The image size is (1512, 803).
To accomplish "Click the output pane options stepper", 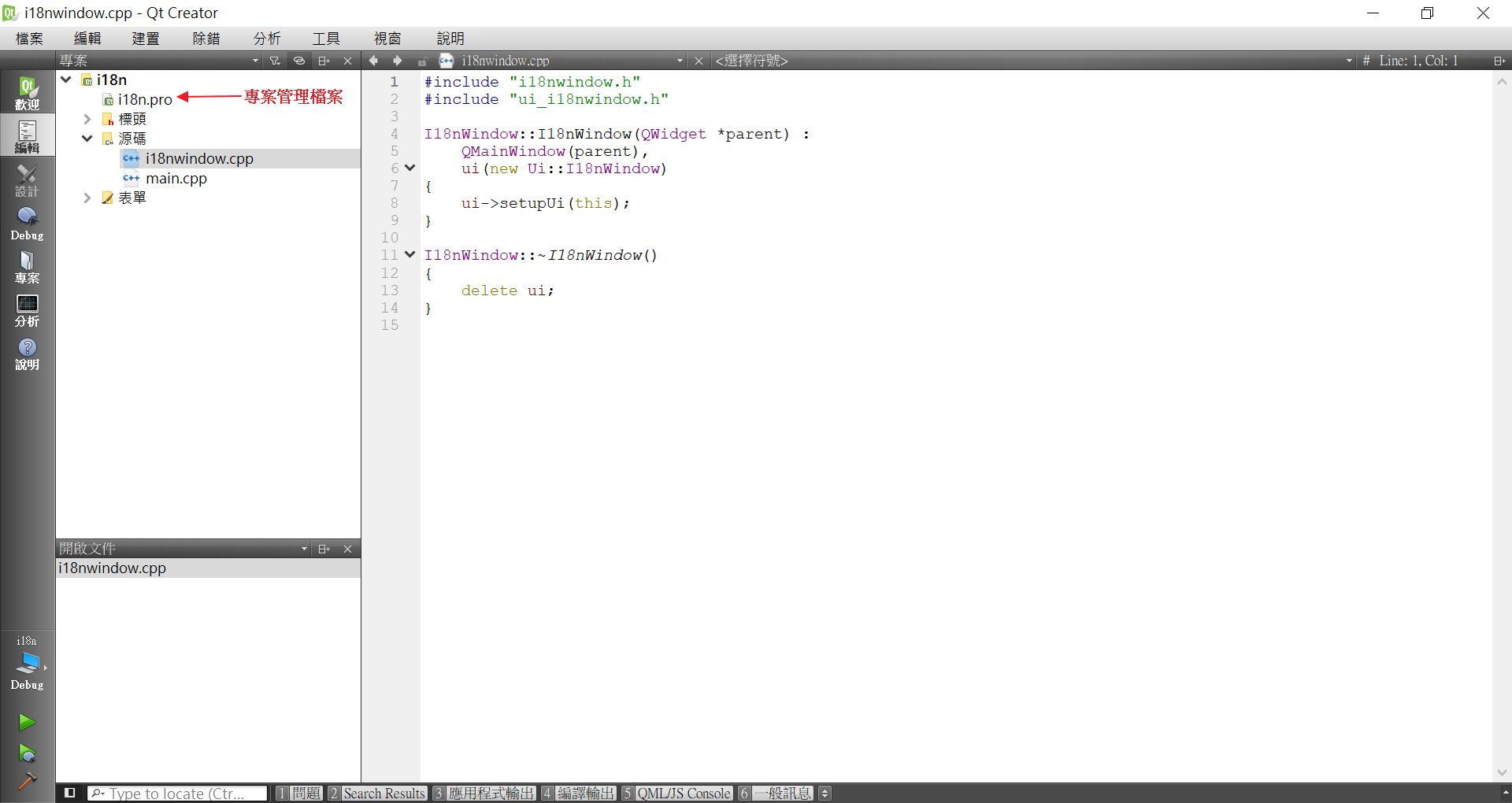I will (x=825, y=793).
